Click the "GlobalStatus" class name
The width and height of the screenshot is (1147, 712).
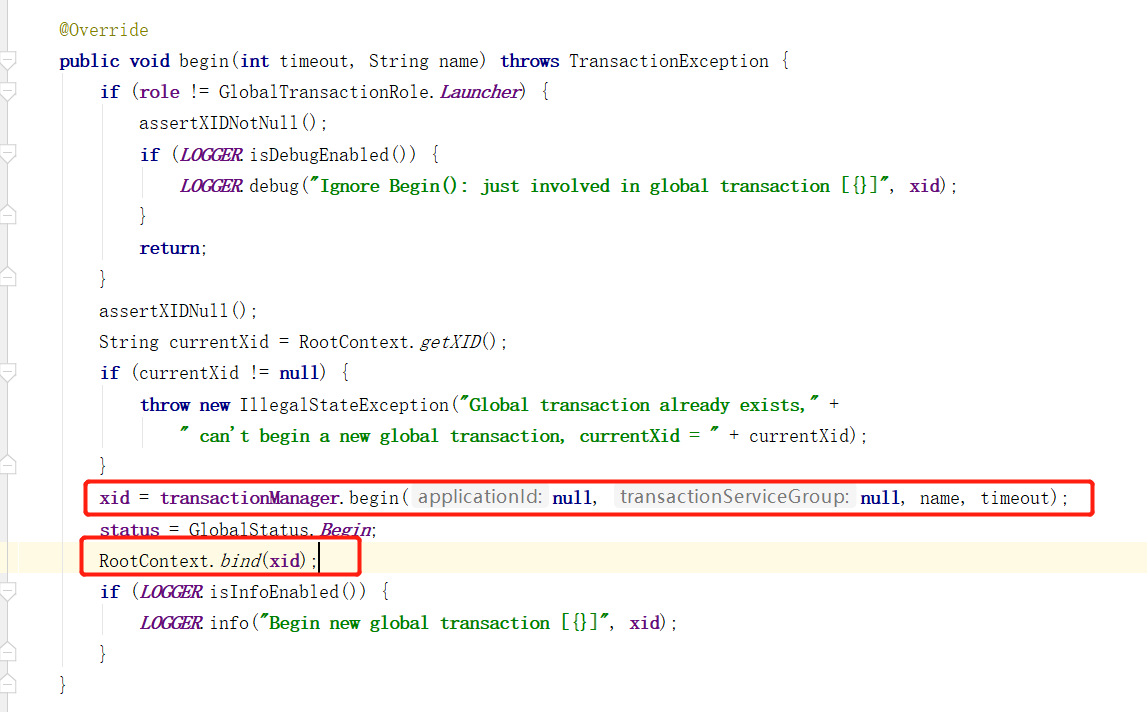tap(249, 530)
